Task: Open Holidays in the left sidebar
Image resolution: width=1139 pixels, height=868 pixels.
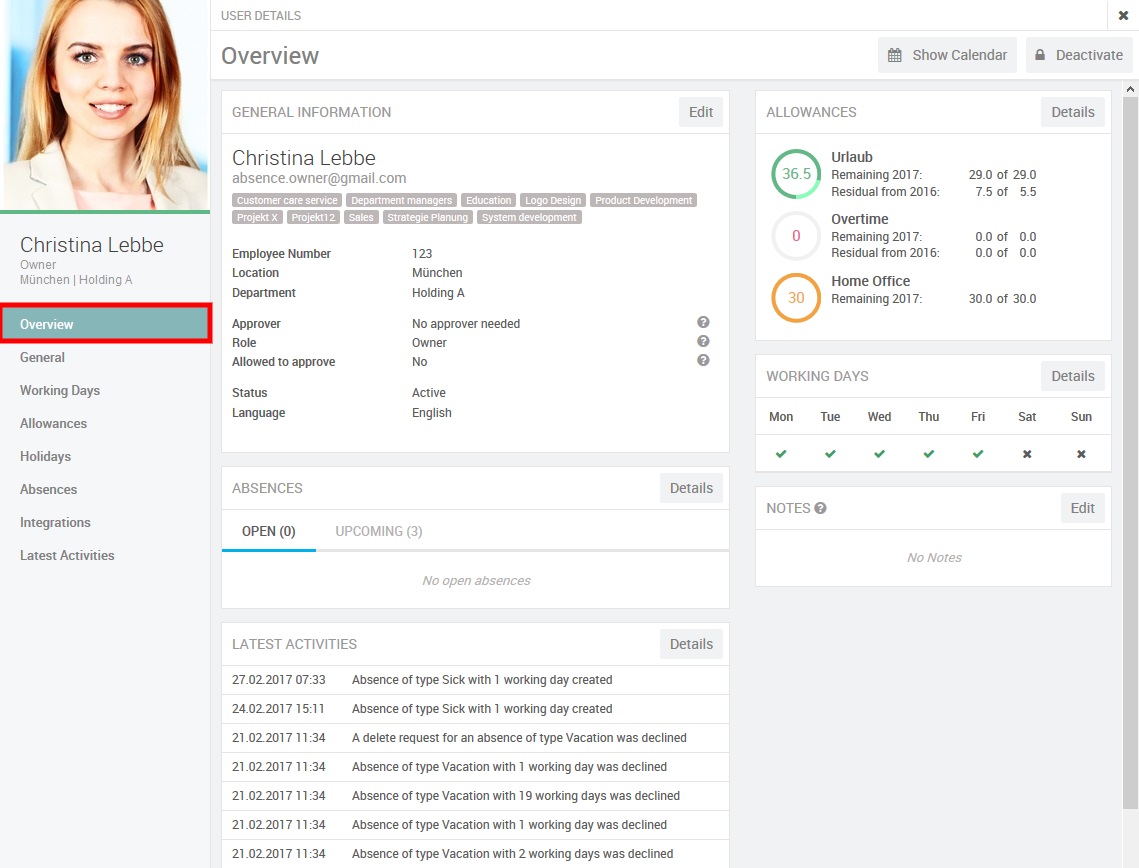Action: [x=45, y=456]
